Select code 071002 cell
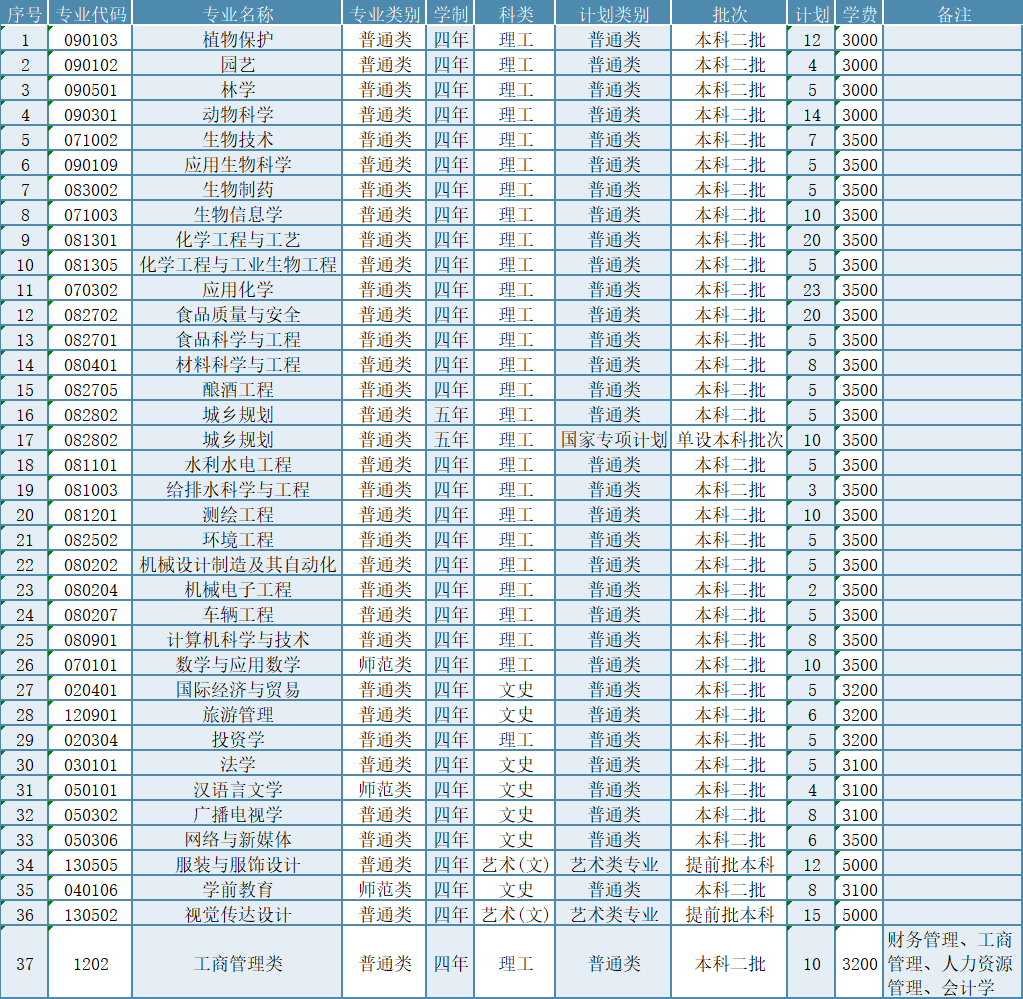This screenshot has height=999, width=1023. pyautogui.click(x=90, y=140)
